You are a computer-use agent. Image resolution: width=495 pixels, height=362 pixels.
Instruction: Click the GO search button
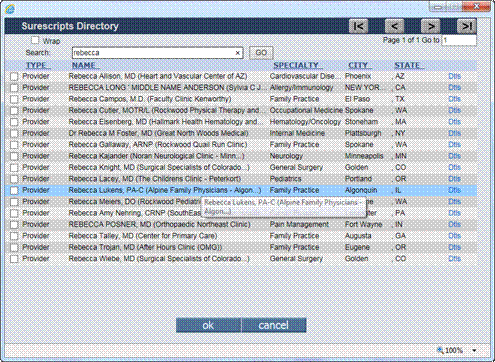(x=261, y=53)
